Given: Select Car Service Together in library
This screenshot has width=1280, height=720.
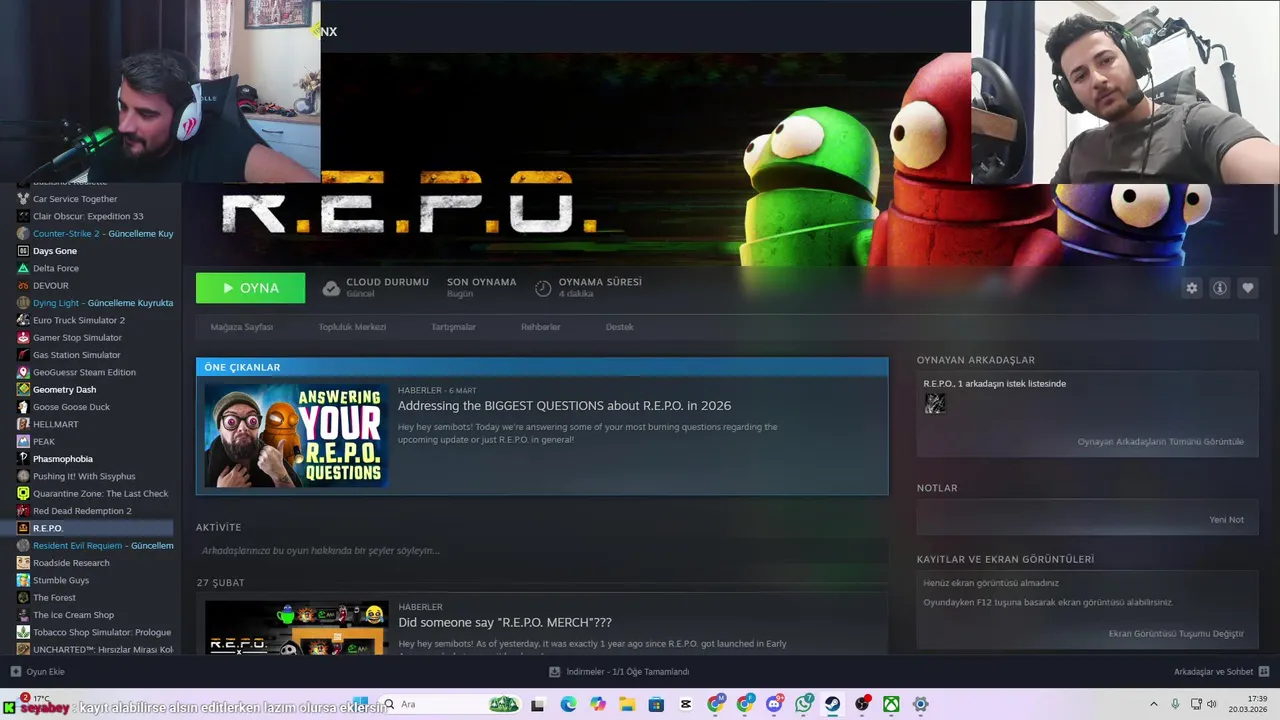Looking at the screenshot, I should click(x=75, y=199).
